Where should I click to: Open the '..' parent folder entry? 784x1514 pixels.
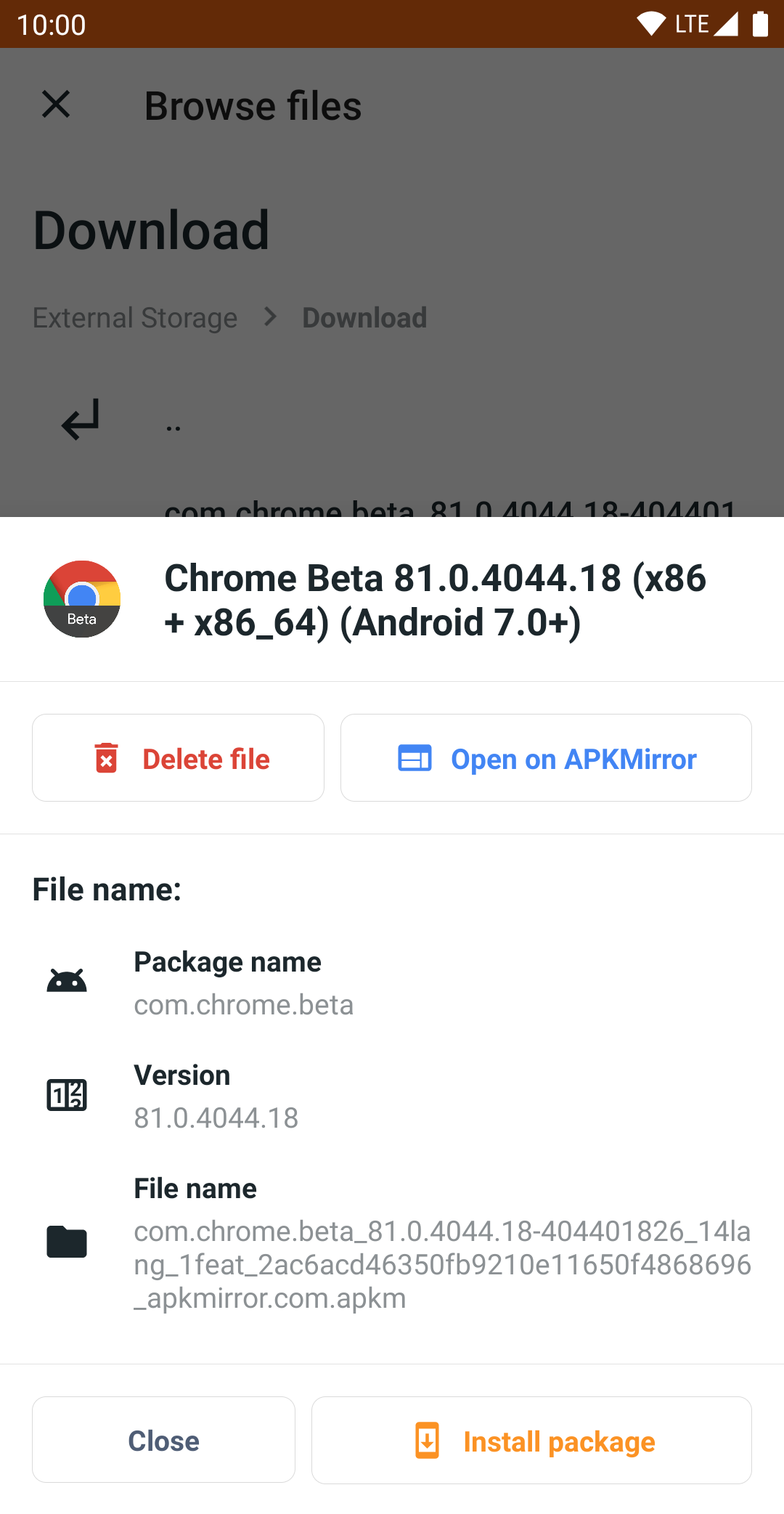coord(173,422)
